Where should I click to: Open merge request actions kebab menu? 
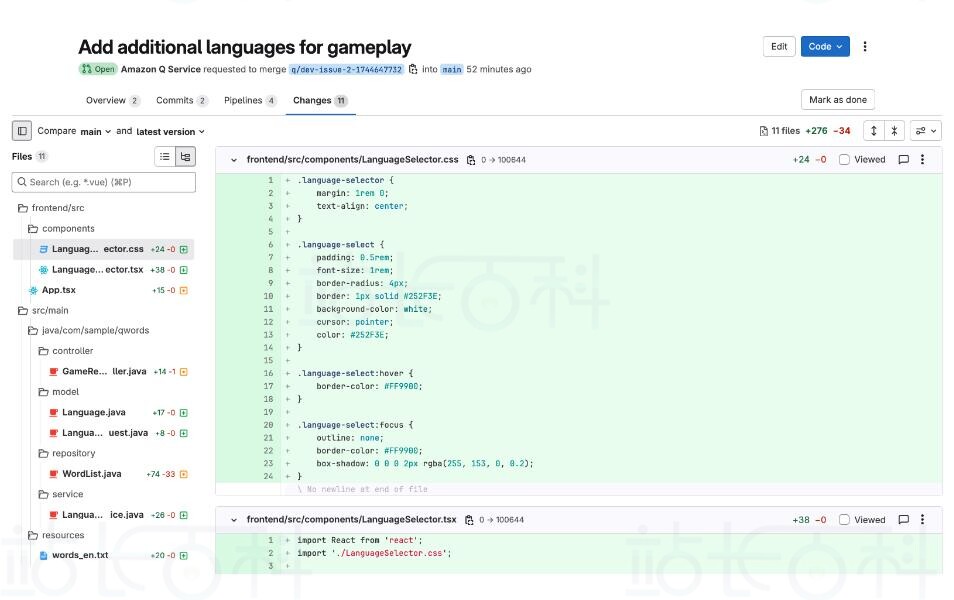pos(865,46)
